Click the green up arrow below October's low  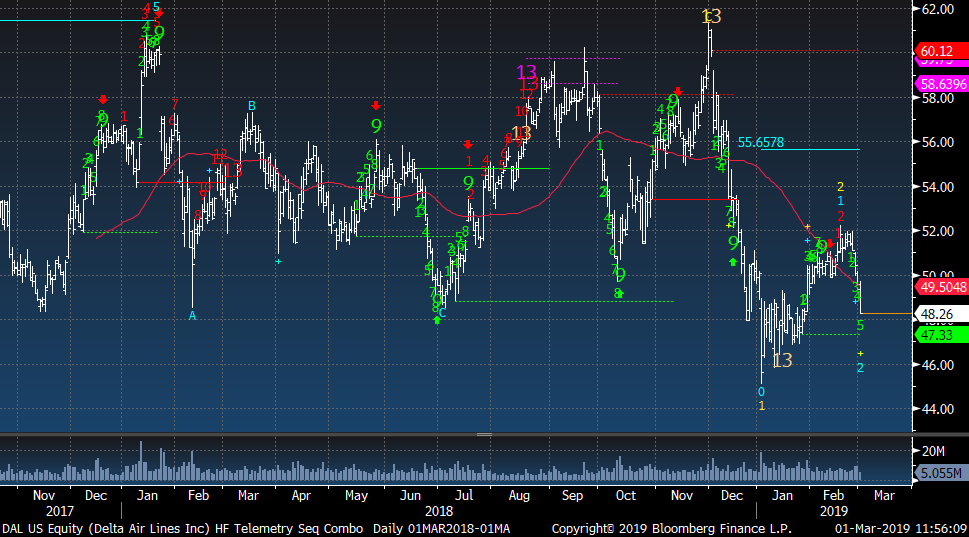(619, 294)
